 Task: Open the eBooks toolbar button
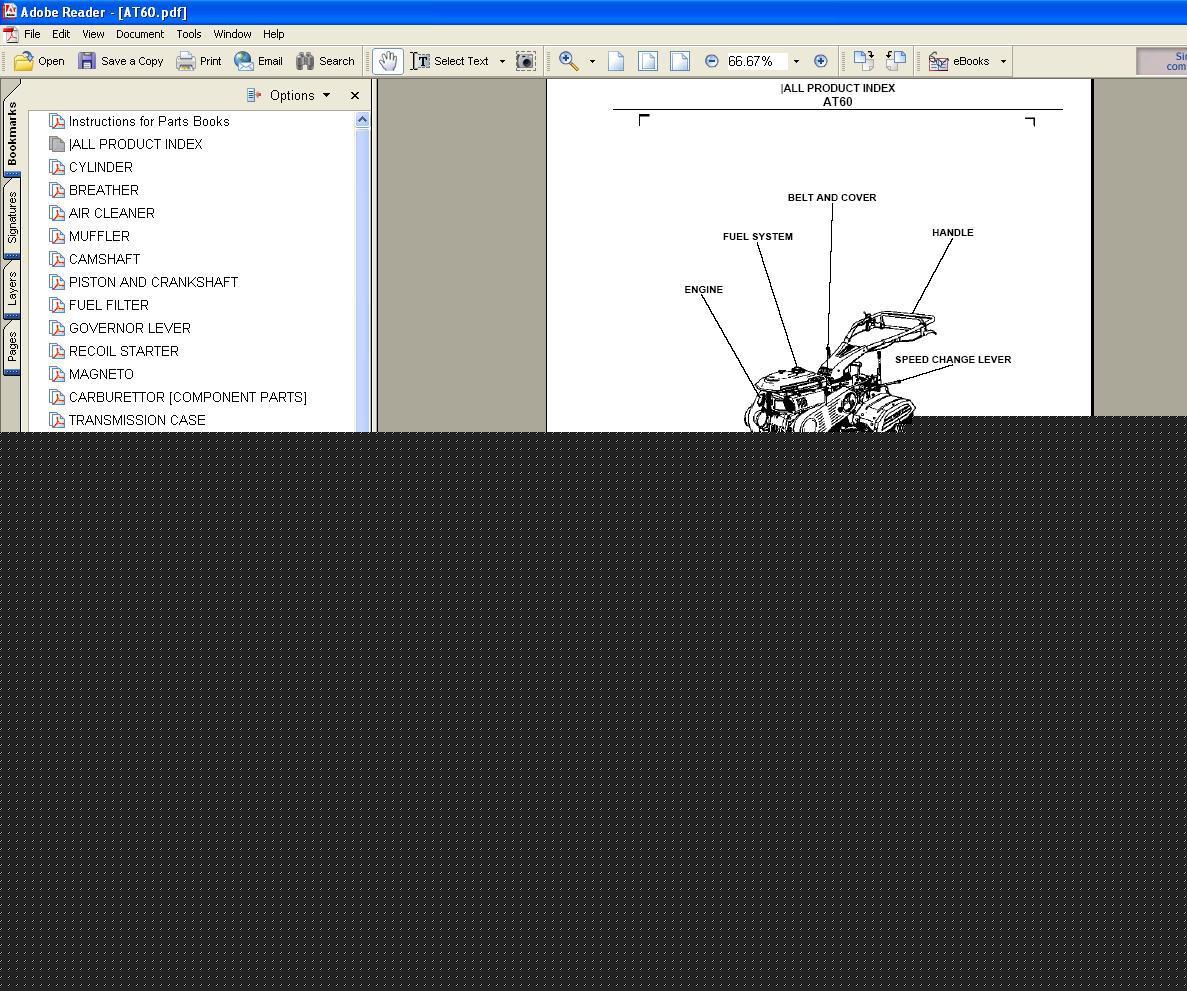(959, 61)
